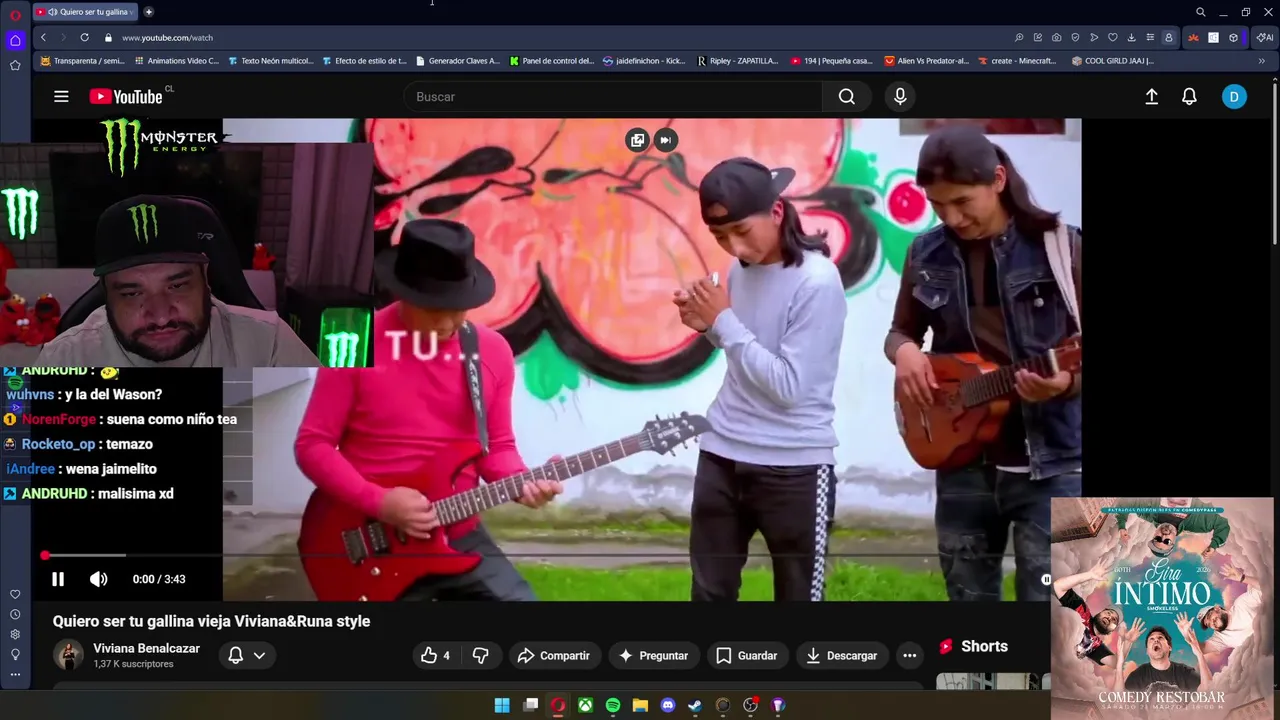
Task: Open the YouTube upload/create icon
Action: coord(1151,96)
